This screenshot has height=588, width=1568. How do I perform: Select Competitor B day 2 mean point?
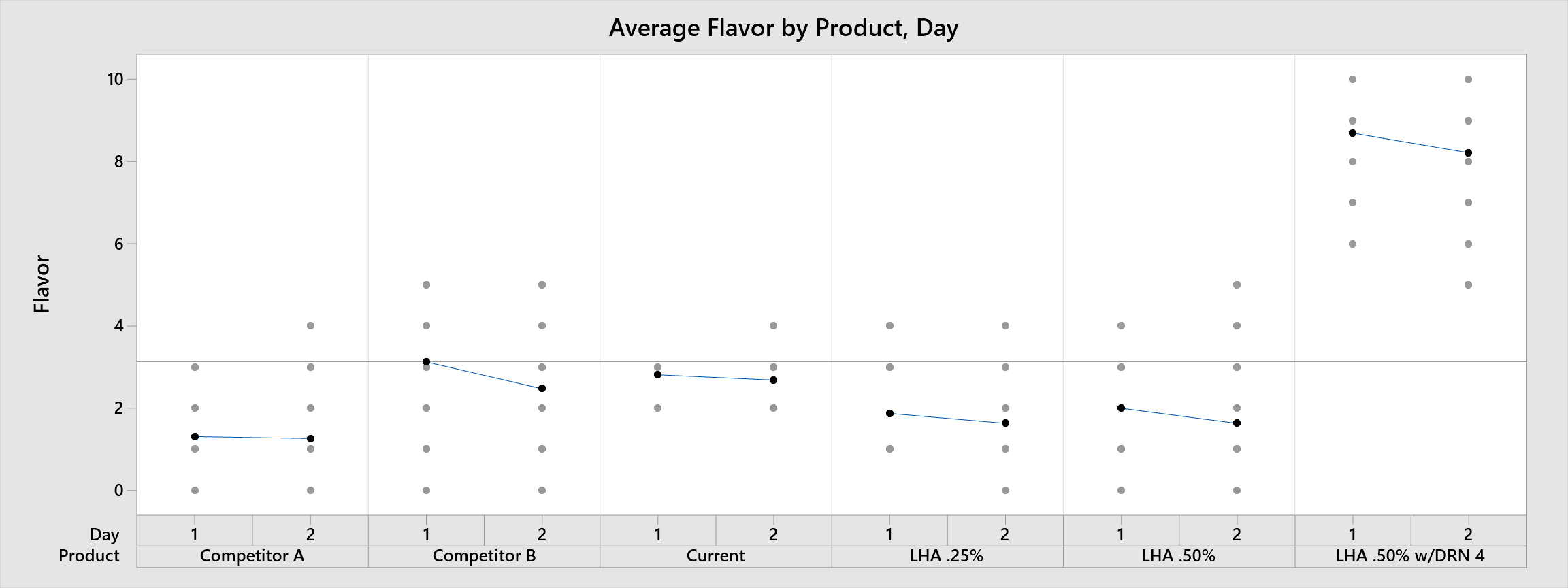pyautogui.click(x=542, y=388)
